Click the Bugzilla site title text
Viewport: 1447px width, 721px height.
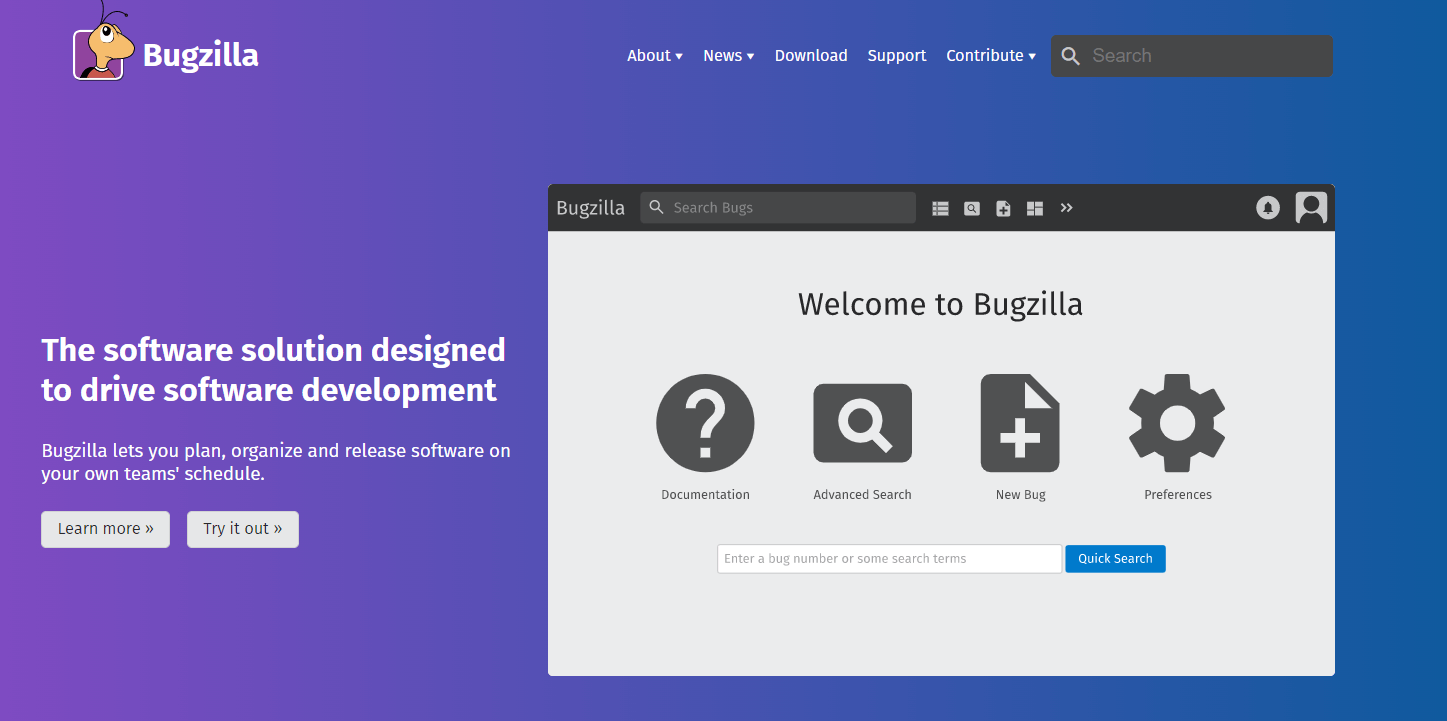coord(201,55)
